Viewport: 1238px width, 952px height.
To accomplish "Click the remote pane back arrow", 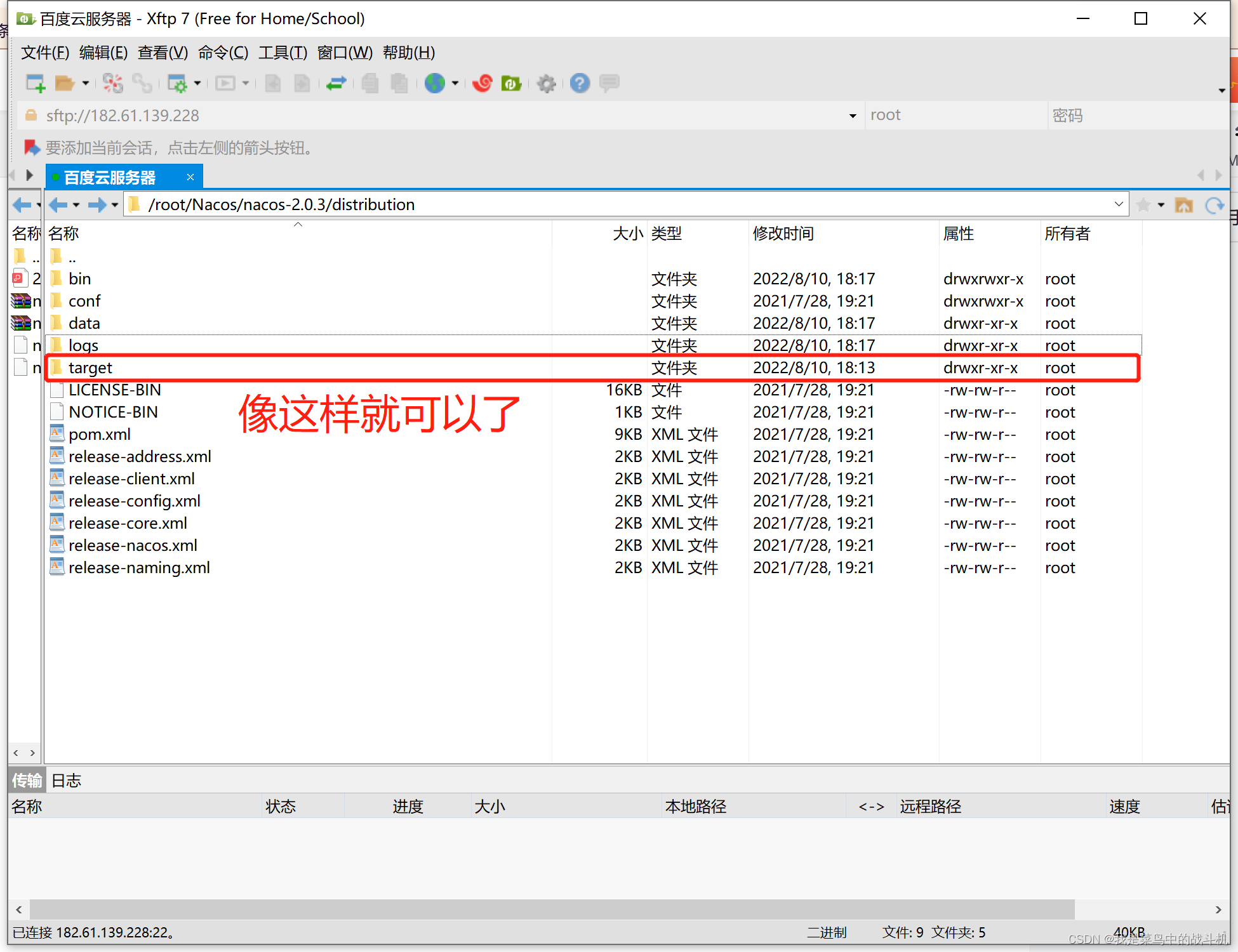I will 58,205.
